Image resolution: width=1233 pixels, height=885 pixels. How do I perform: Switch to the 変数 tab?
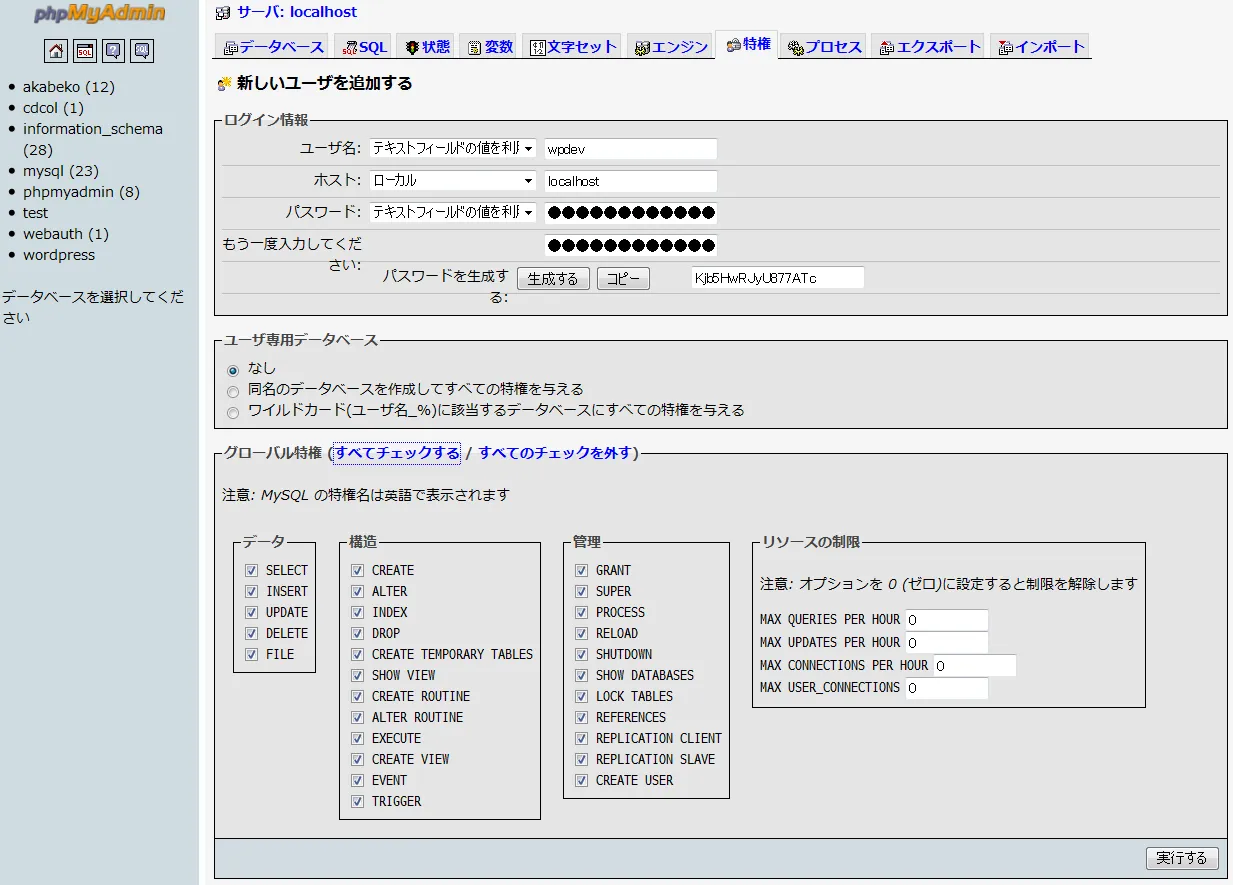click(x=488, y=45)
